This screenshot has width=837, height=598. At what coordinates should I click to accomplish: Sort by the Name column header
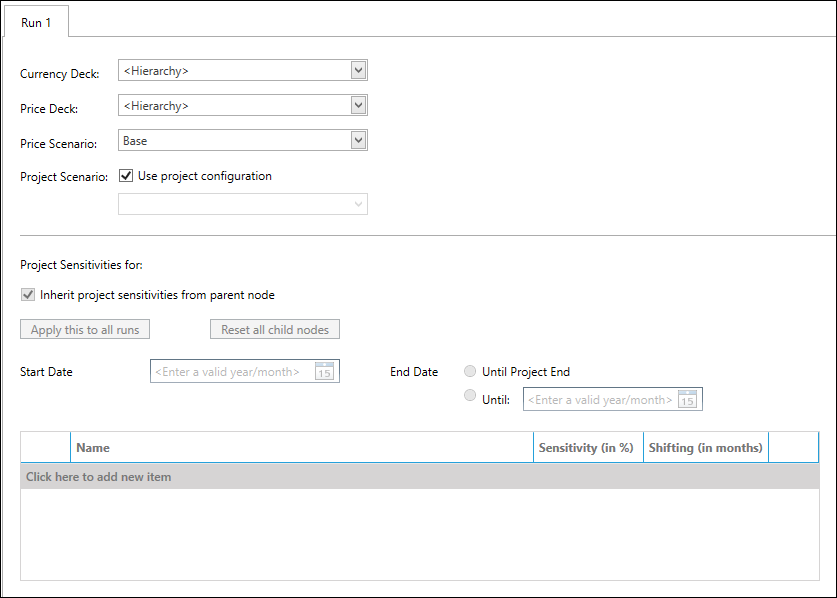click(300, 448)
